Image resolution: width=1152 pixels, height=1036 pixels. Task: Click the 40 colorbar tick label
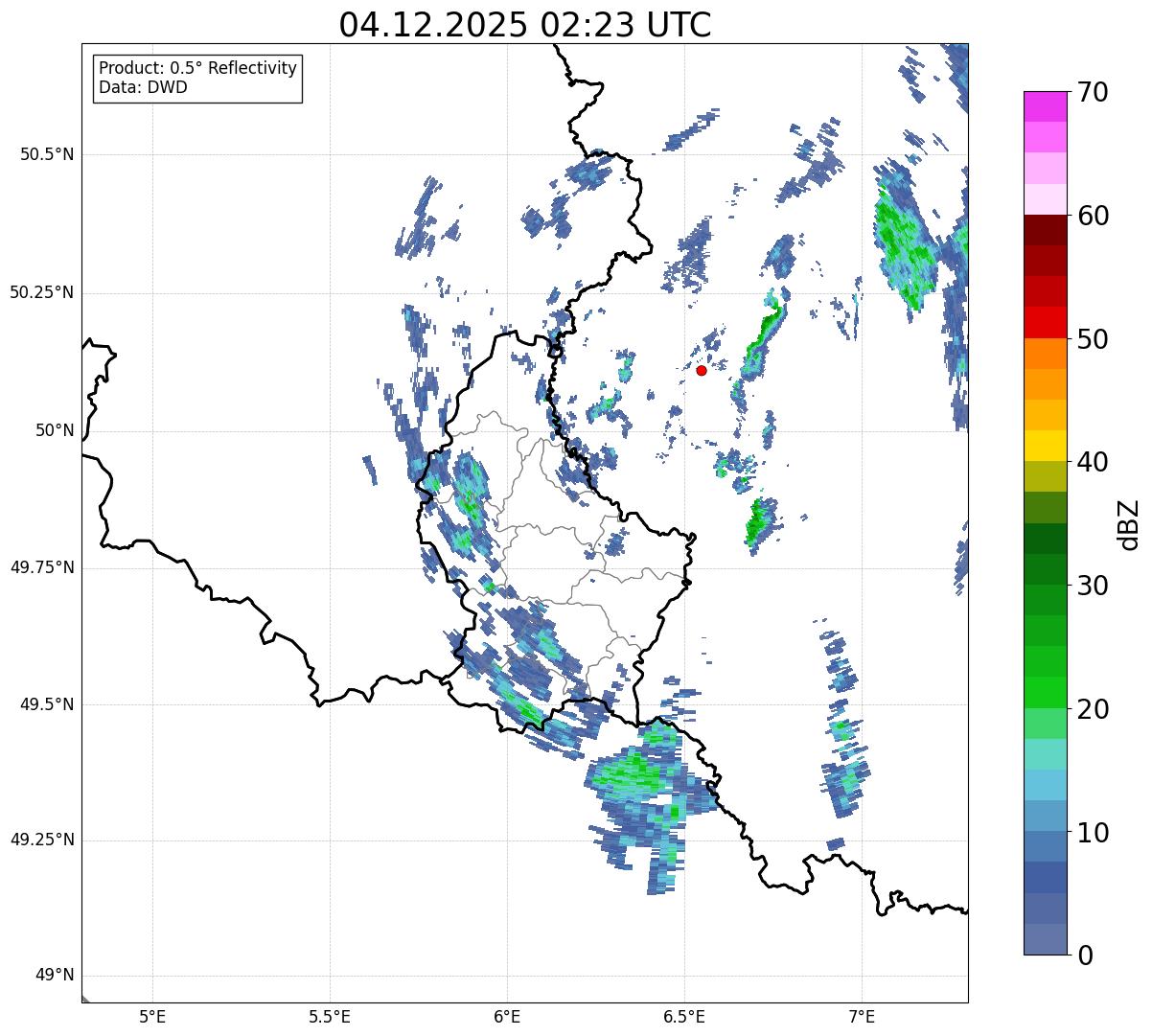[x=1093, y=462]
